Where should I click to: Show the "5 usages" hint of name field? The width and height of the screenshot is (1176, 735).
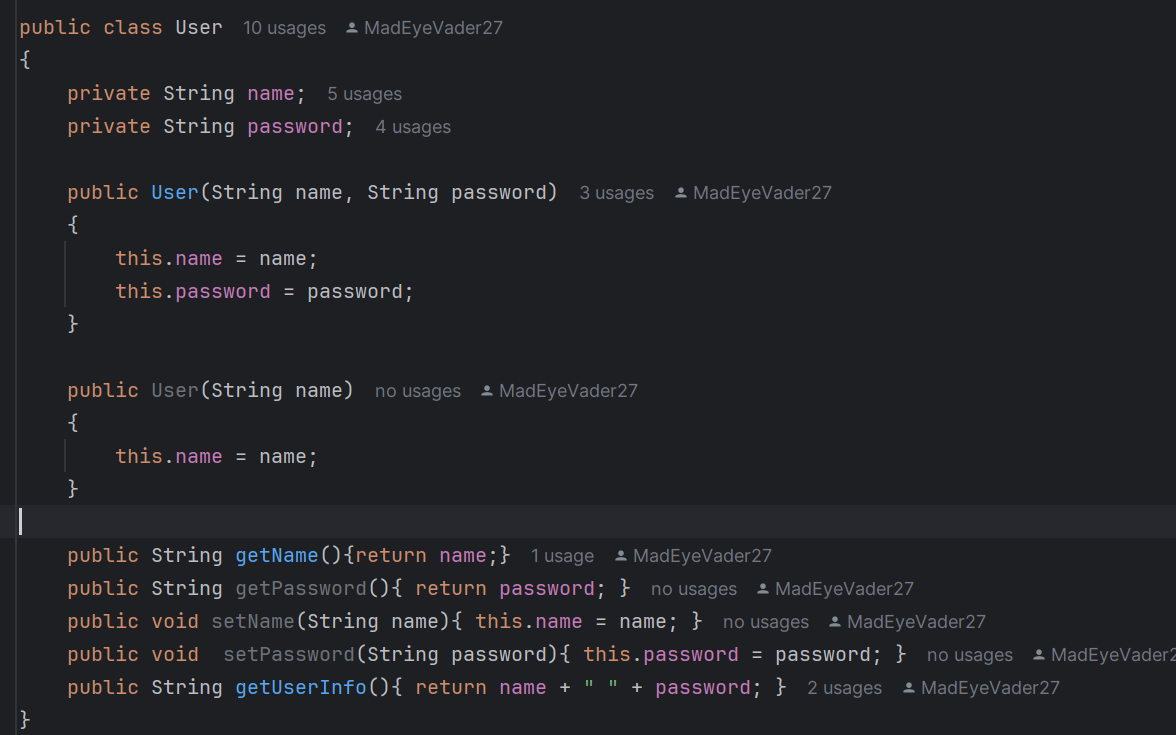(364, 94)
